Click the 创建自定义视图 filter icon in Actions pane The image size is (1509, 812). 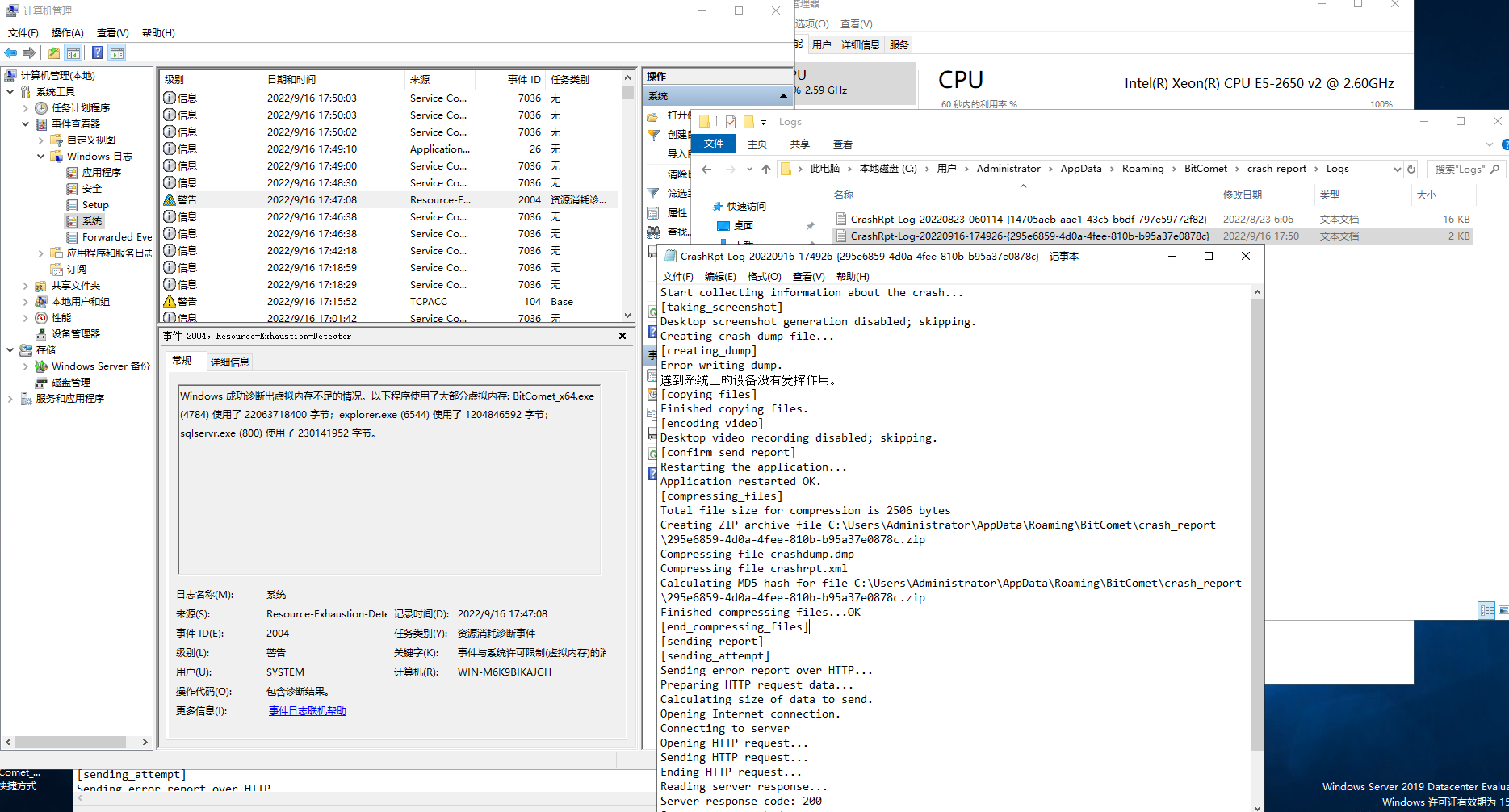coord(653,135)
